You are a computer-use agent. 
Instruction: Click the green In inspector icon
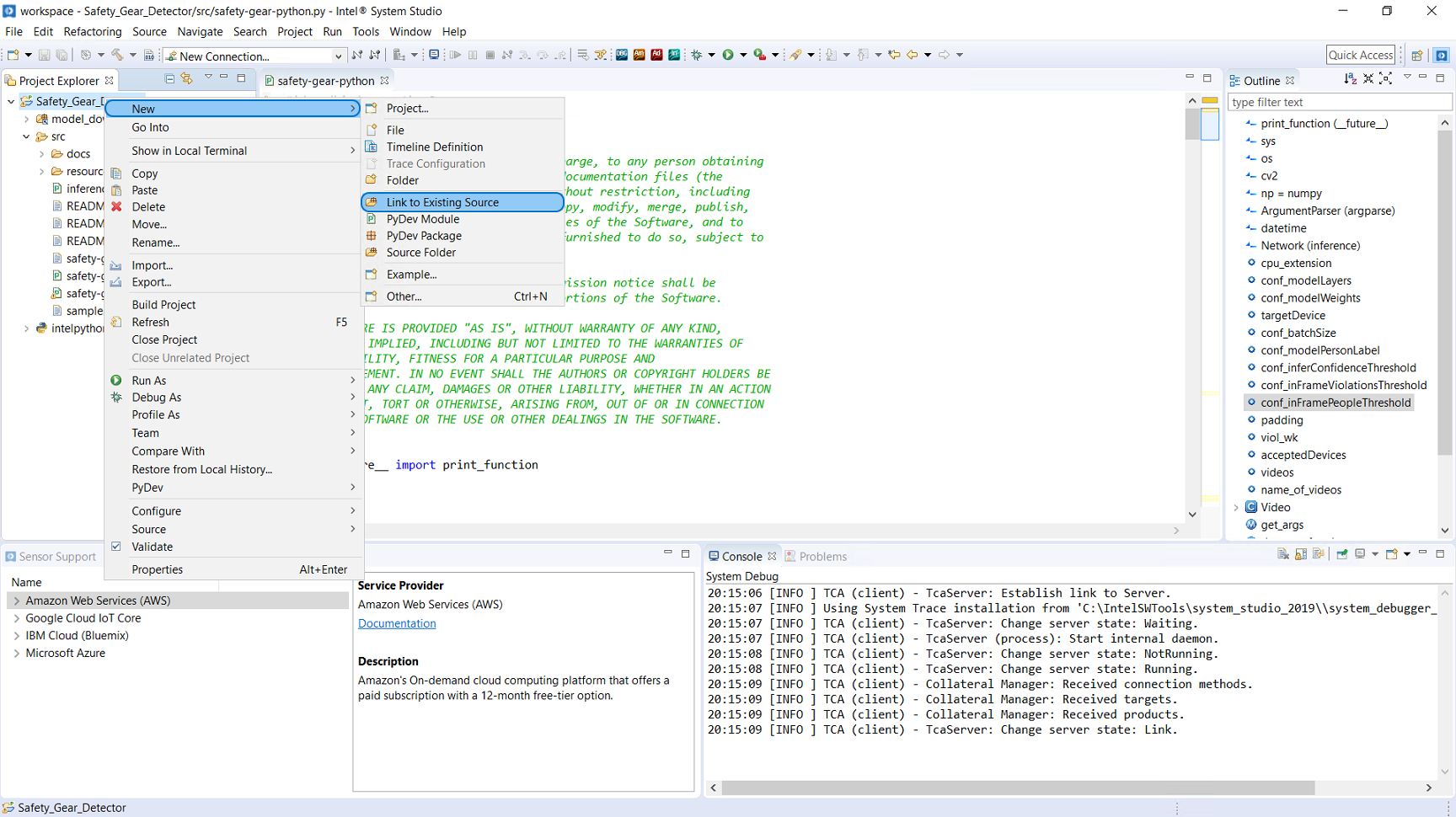tap(674, 55)
